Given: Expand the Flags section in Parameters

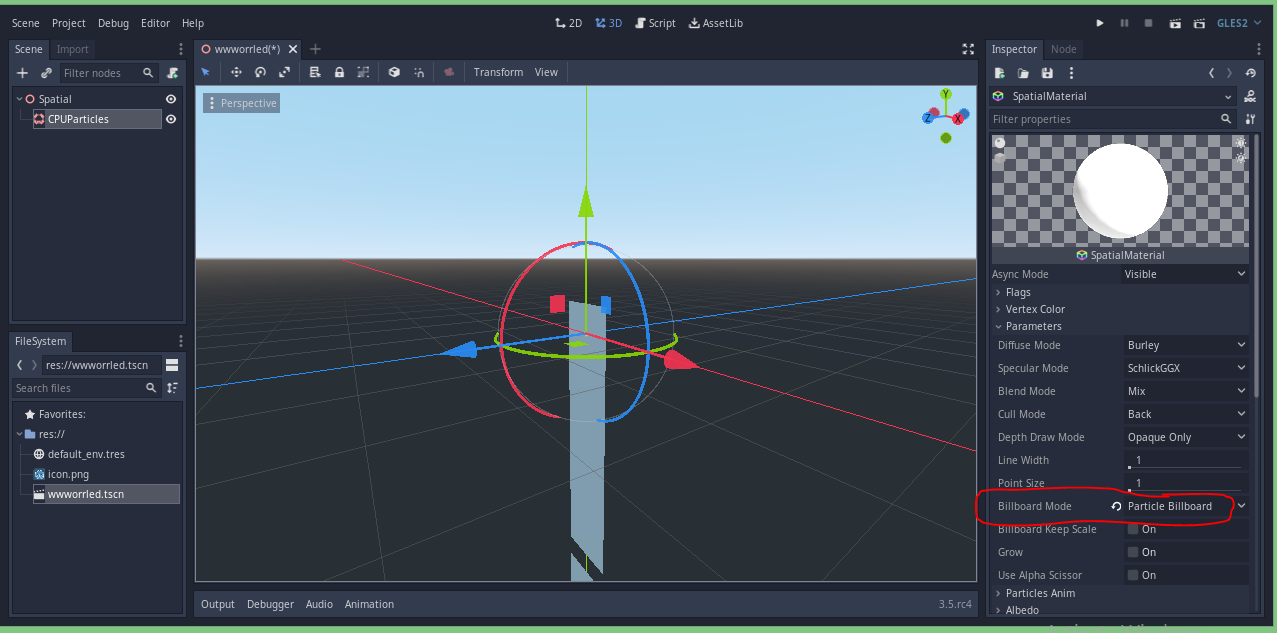Looking at the screenshot, I should pos(1019,292).
